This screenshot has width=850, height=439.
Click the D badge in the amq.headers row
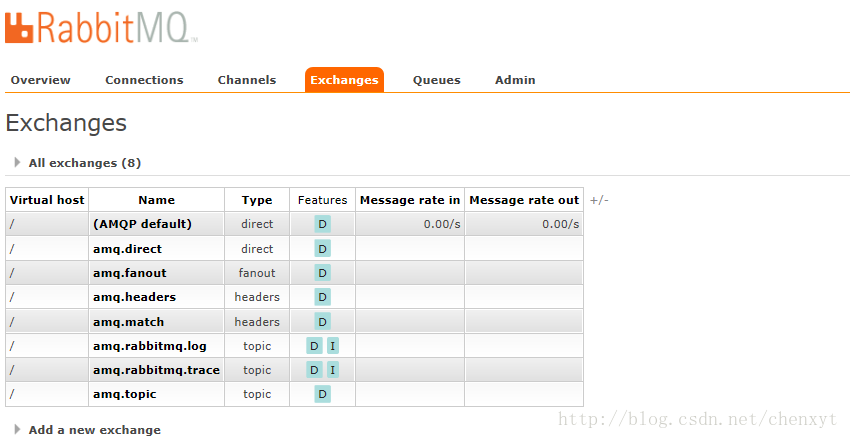323,297
